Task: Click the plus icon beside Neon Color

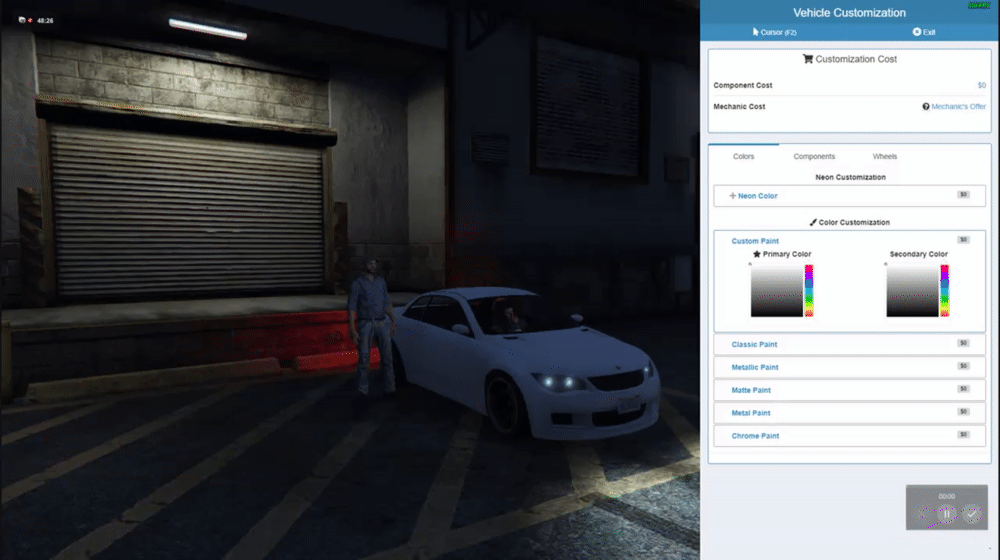Action: click(x=732, y=196)
